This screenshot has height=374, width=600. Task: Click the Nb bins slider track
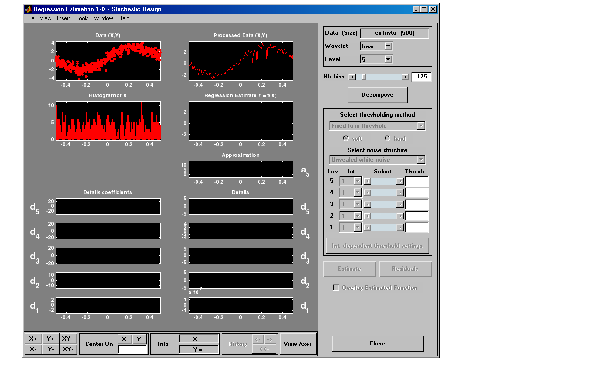(x=378, y=77)
